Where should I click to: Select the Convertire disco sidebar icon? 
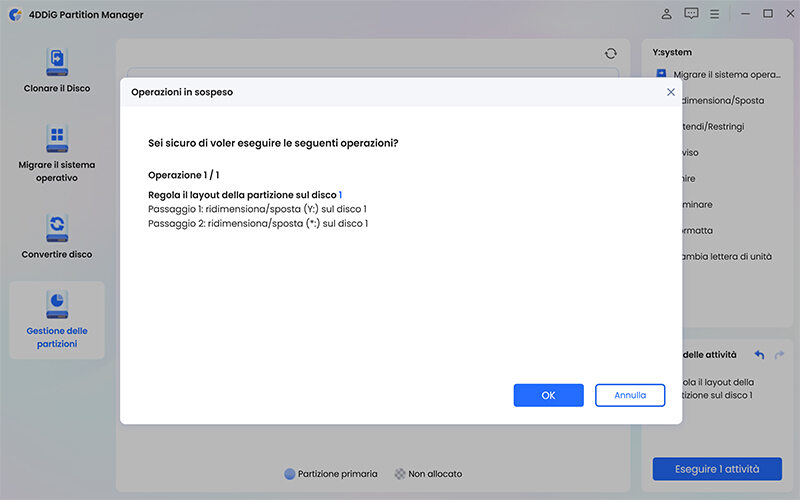coord(57,226)
